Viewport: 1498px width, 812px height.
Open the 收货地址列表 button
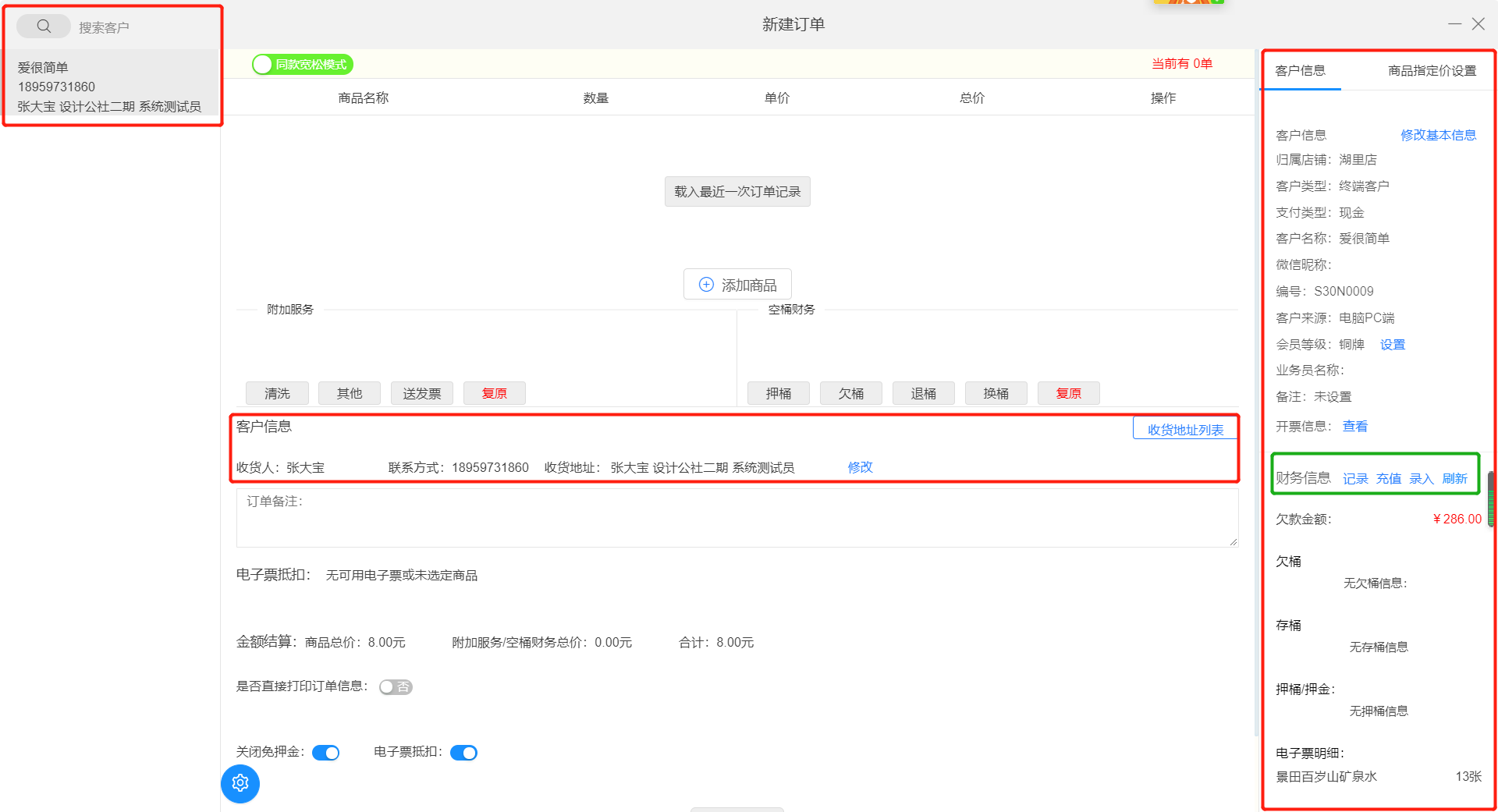click(1185, 430)
